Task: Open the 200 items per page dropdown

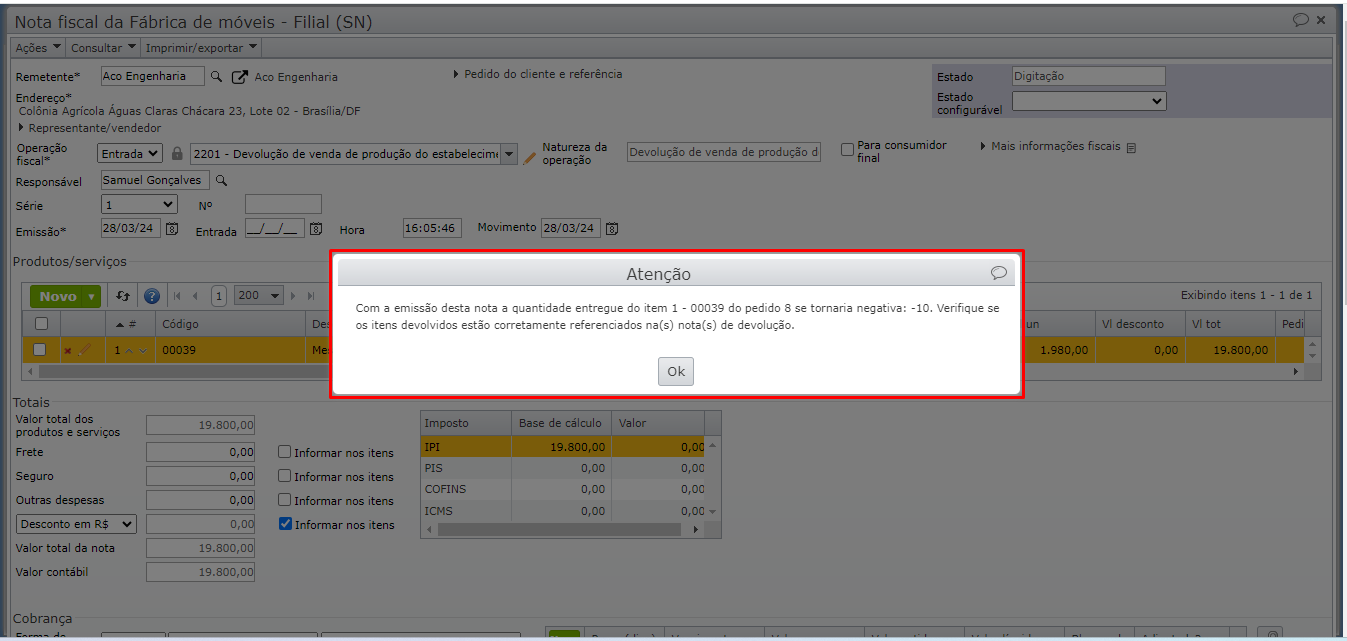Action: point(260,296)
